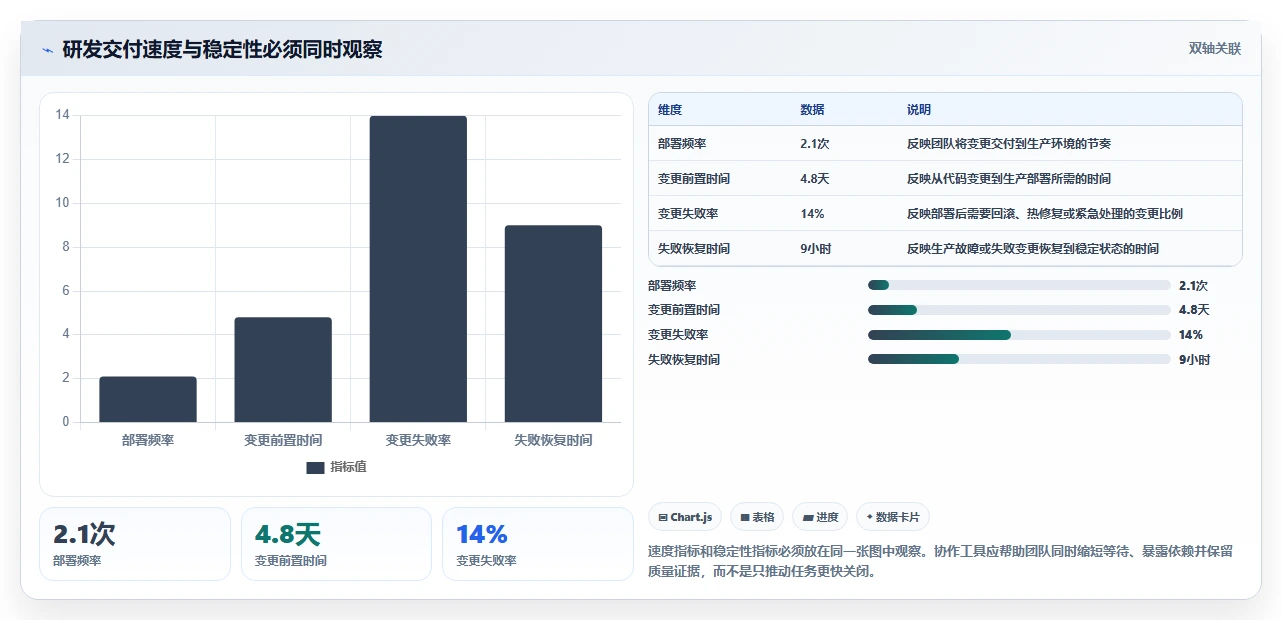Click the 部署频率 label on the chart x-axis
The height and width of the screenshot is (620, 1282).
click(148, 439)
